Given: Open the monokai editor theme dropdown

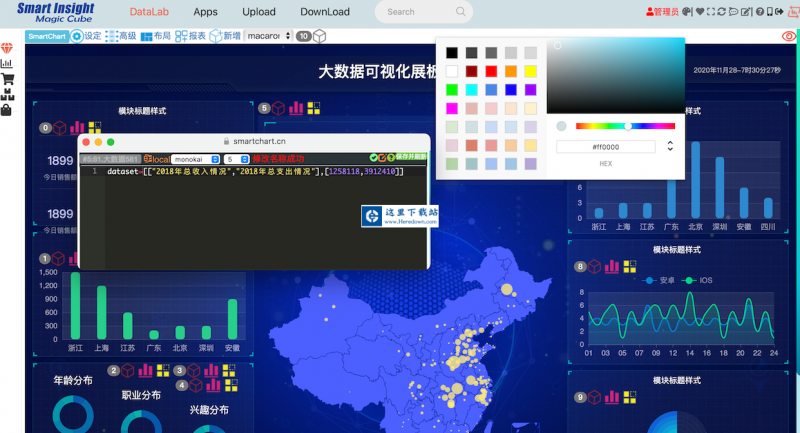Looking at the screenshot, I should [x=195, y=159].
